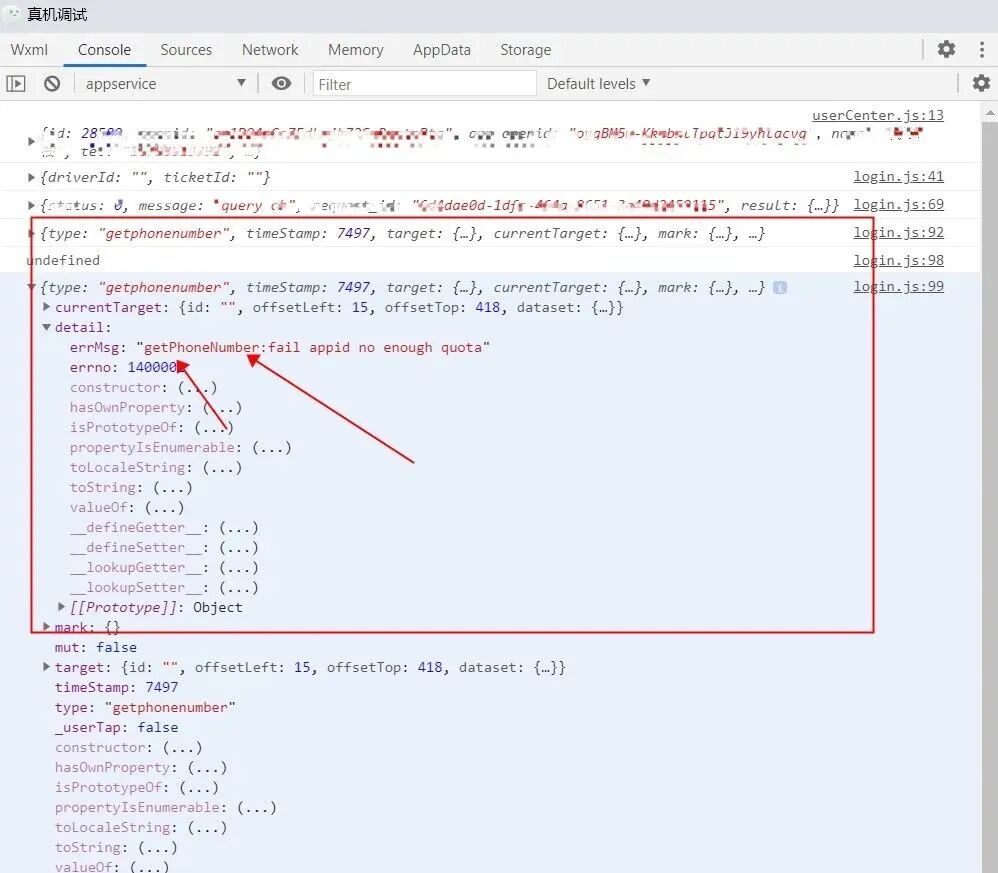Viewport: 998px width, 873px height.
Task: Open DevTools settings gear in tab bar
Action: 946,49
